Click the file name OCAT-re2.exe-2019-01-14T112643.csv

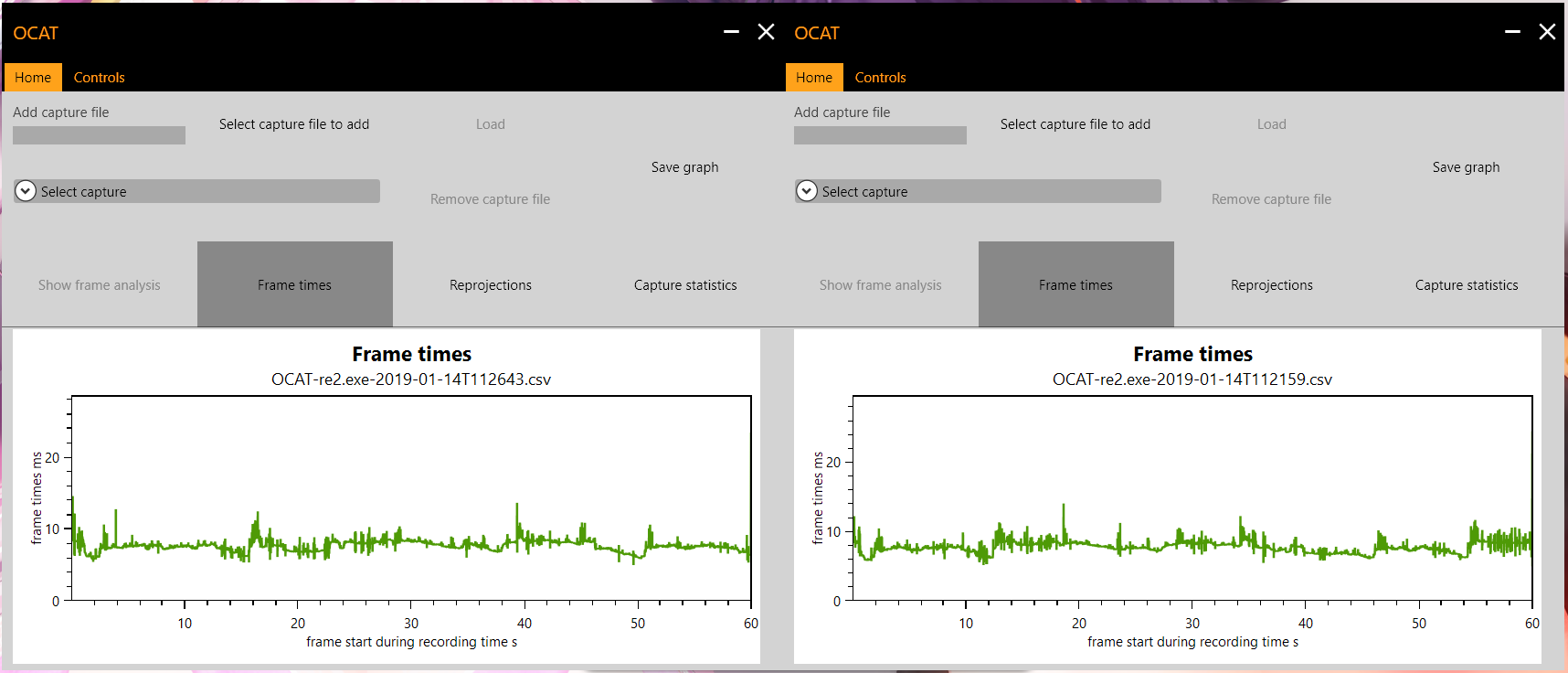click(411, 379)
